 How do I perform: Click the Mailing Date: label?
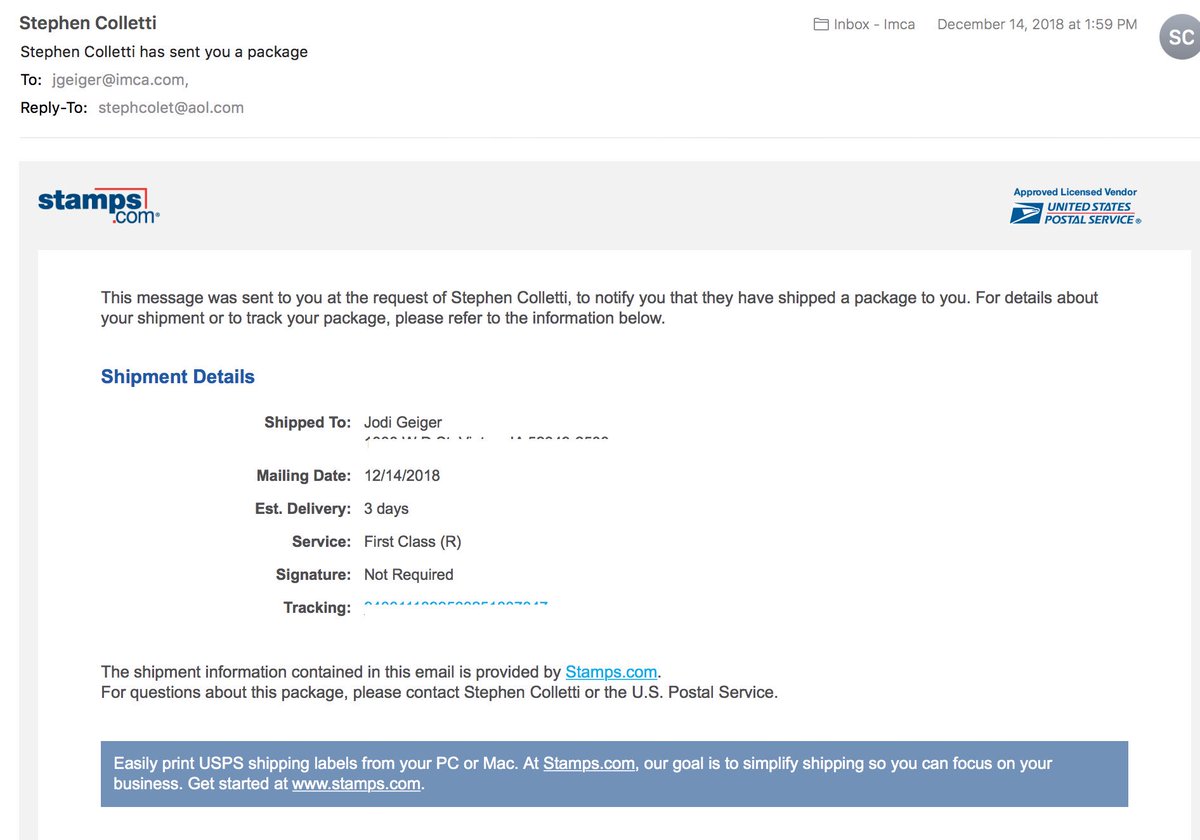[x=304, y=475]
